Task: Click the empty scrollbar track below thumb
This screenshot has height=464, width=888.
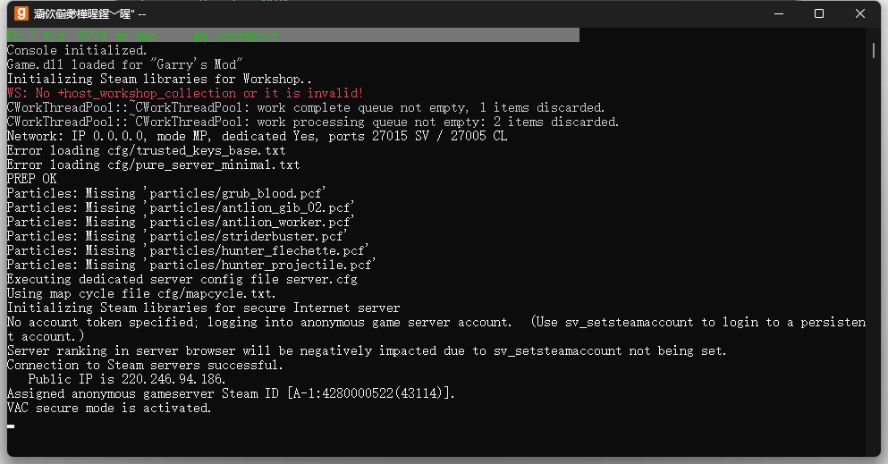Action: [873, 255]
